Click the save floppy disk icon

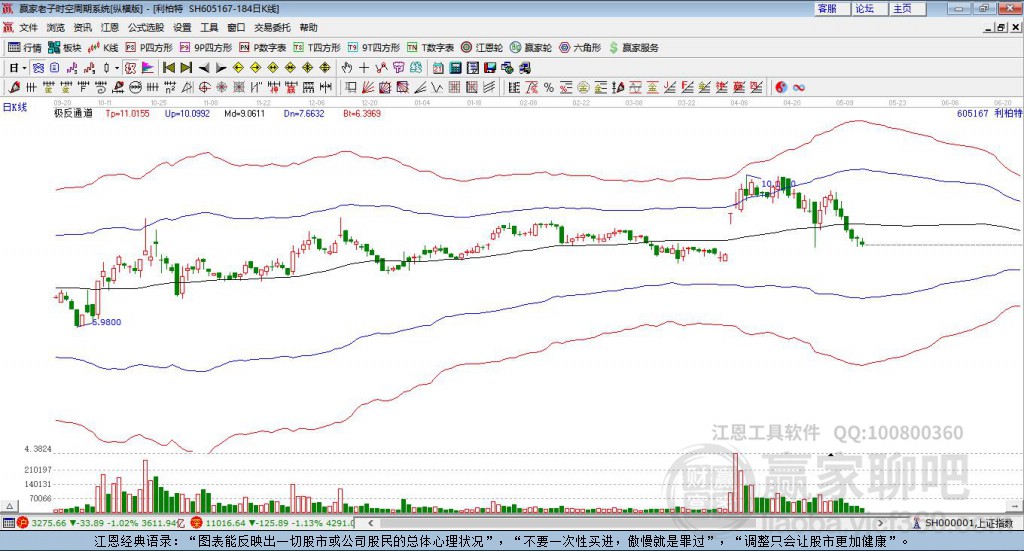point(490,68)
